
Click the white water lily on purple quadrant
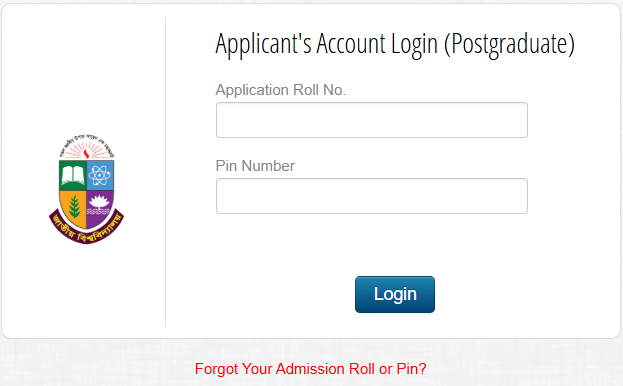pos(99,203)
